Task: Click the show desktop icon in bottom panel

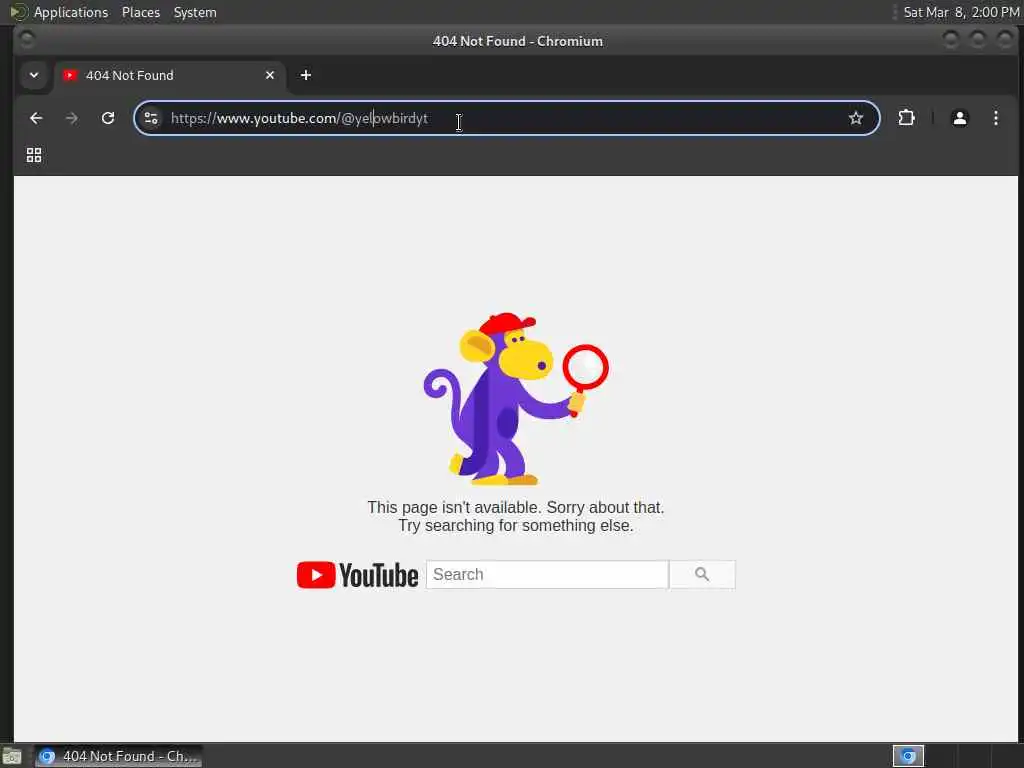Action: [12, 756]
